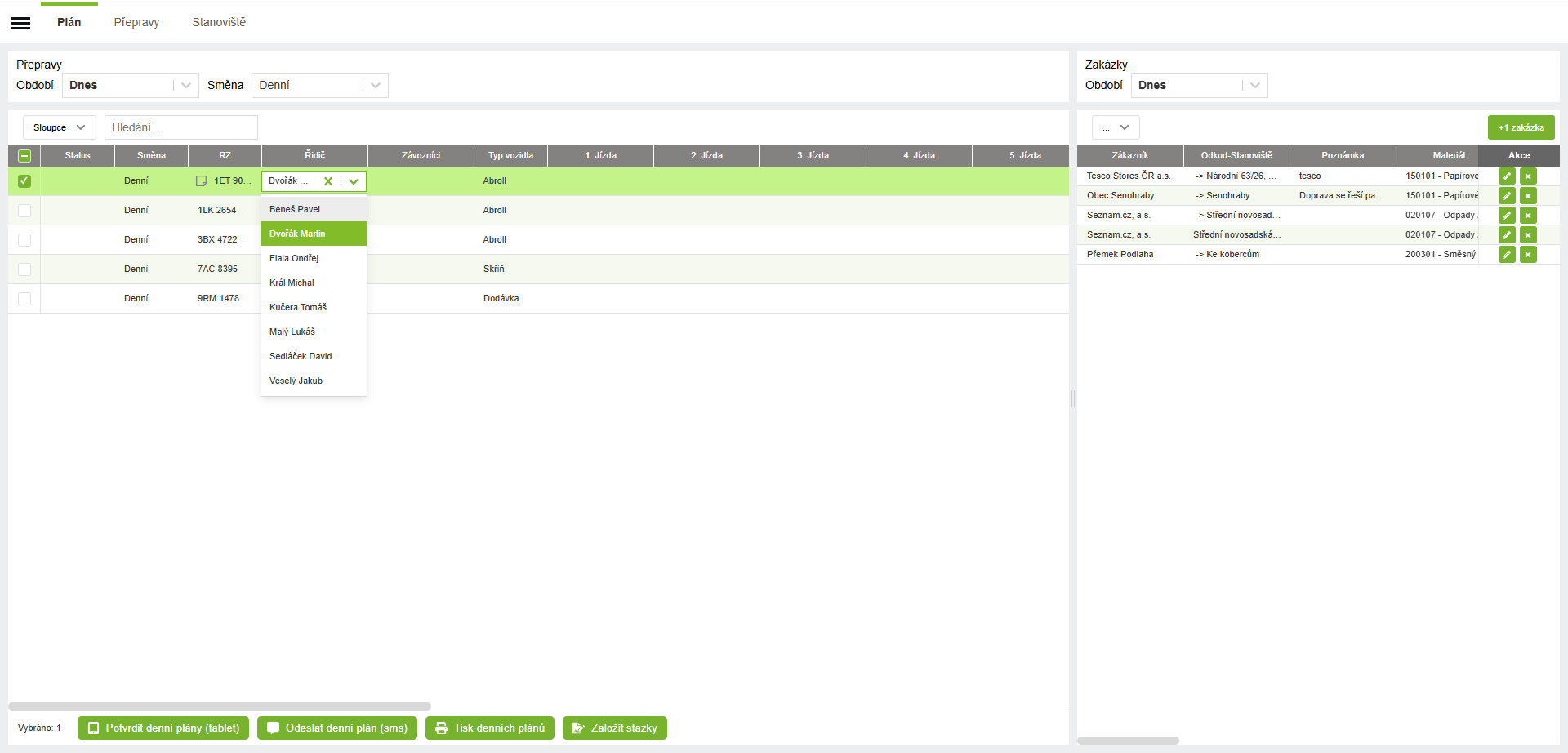
Task: Check the row with RZ 1LK 2654
Action: (24, 211)
